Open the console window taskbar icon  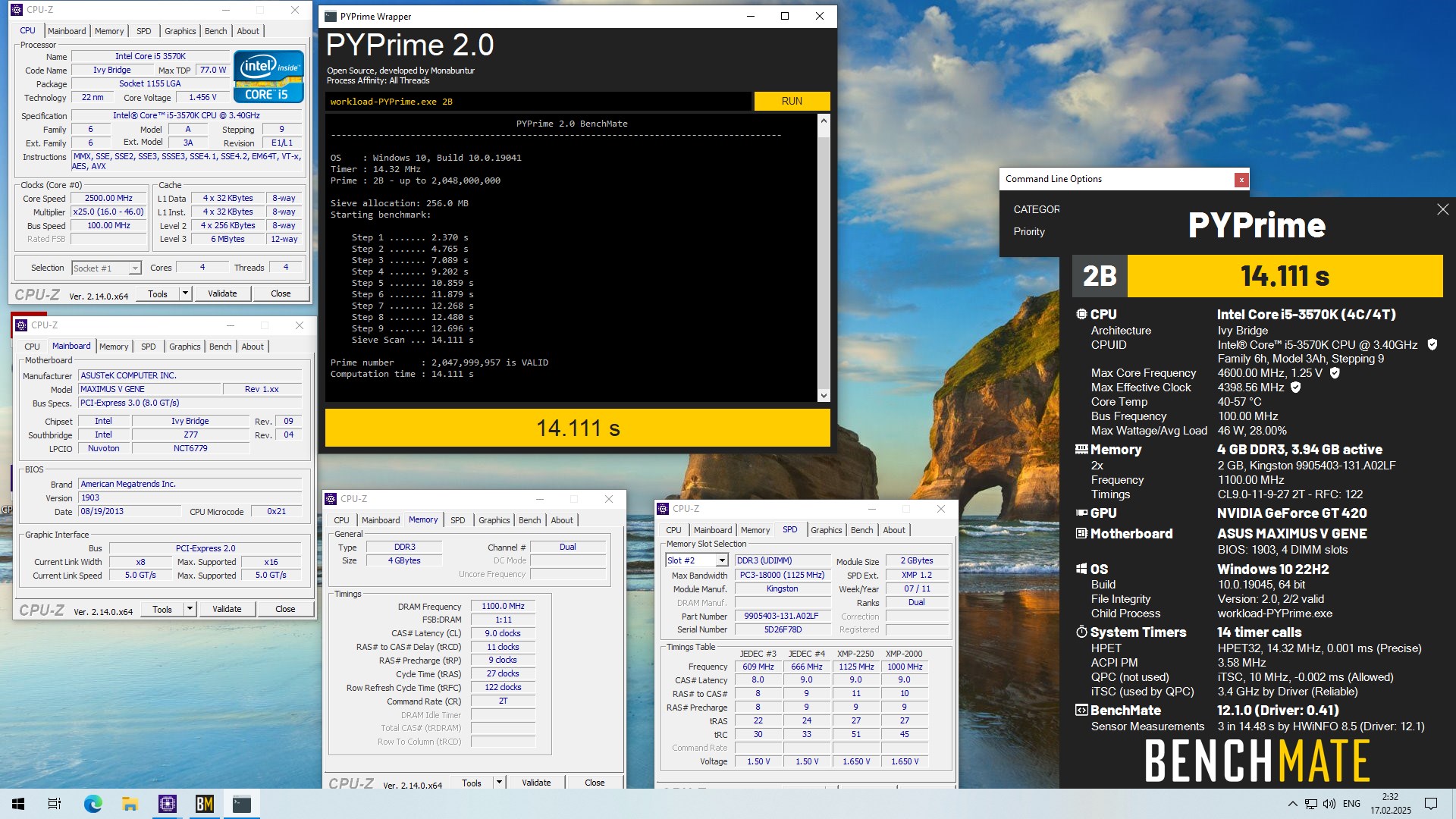(242, 804)
